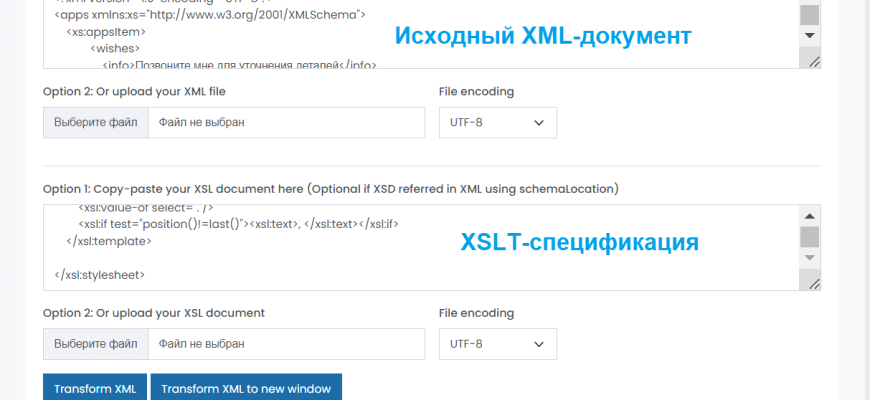This screenshot has height=400, width=870.
Task: Click the XSL textarea scrollbar thumb
Action: click(810, 236)
